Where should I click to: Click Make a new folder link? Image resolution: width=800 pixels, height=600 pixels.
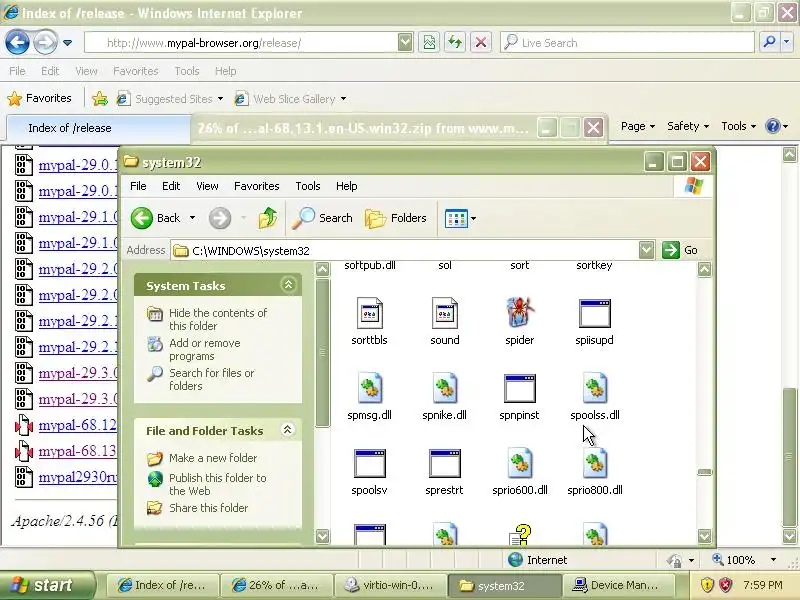coord(213,458)
